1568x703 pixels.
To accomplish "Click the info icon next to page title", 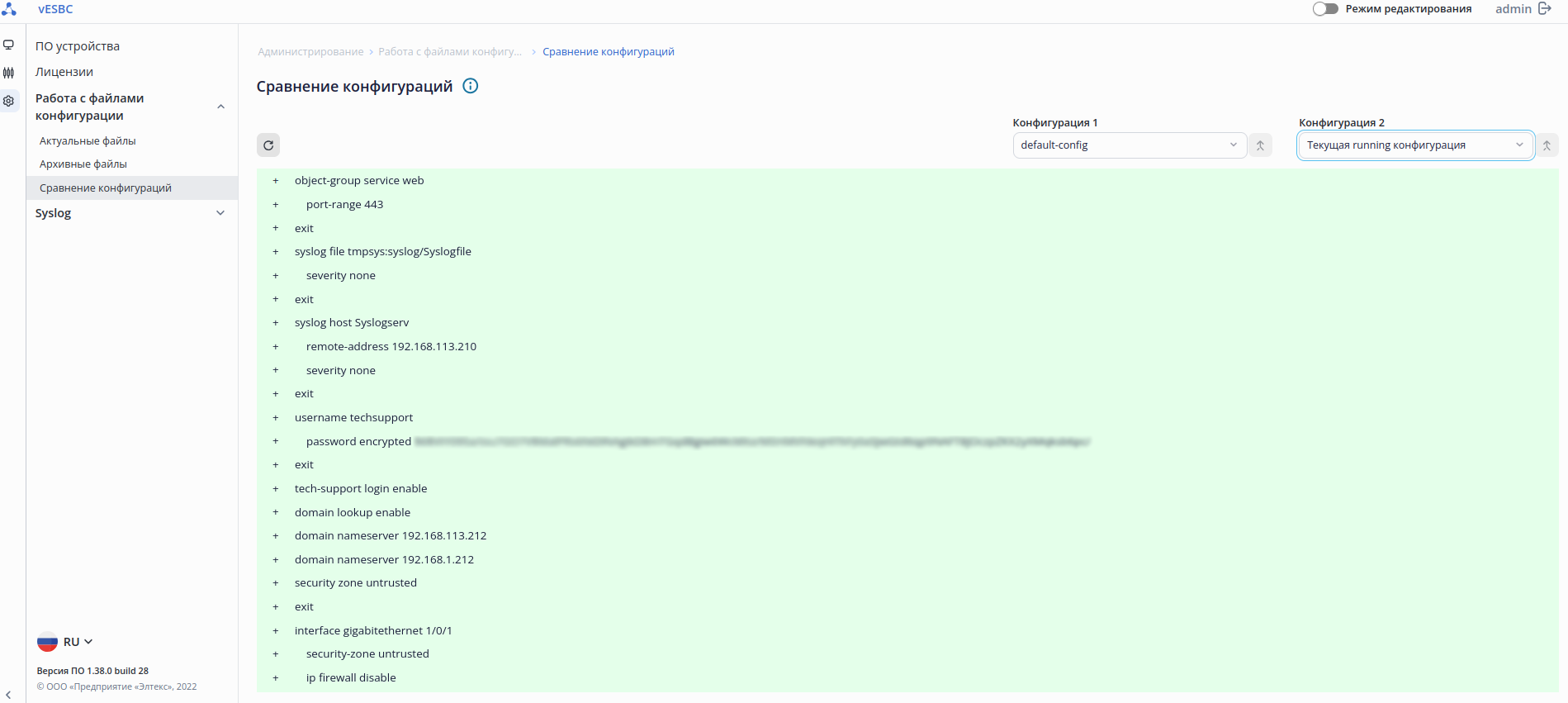I will pos(471,86).
